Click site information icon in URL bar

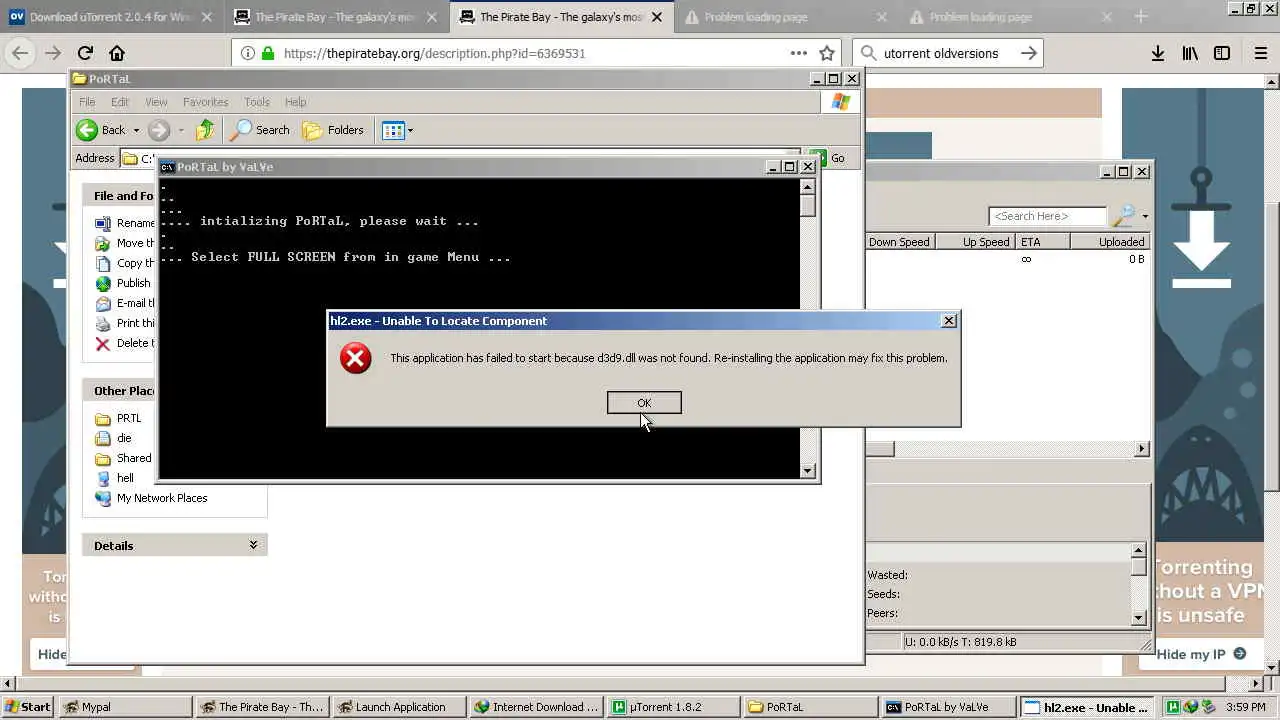(x=248, y=53)
